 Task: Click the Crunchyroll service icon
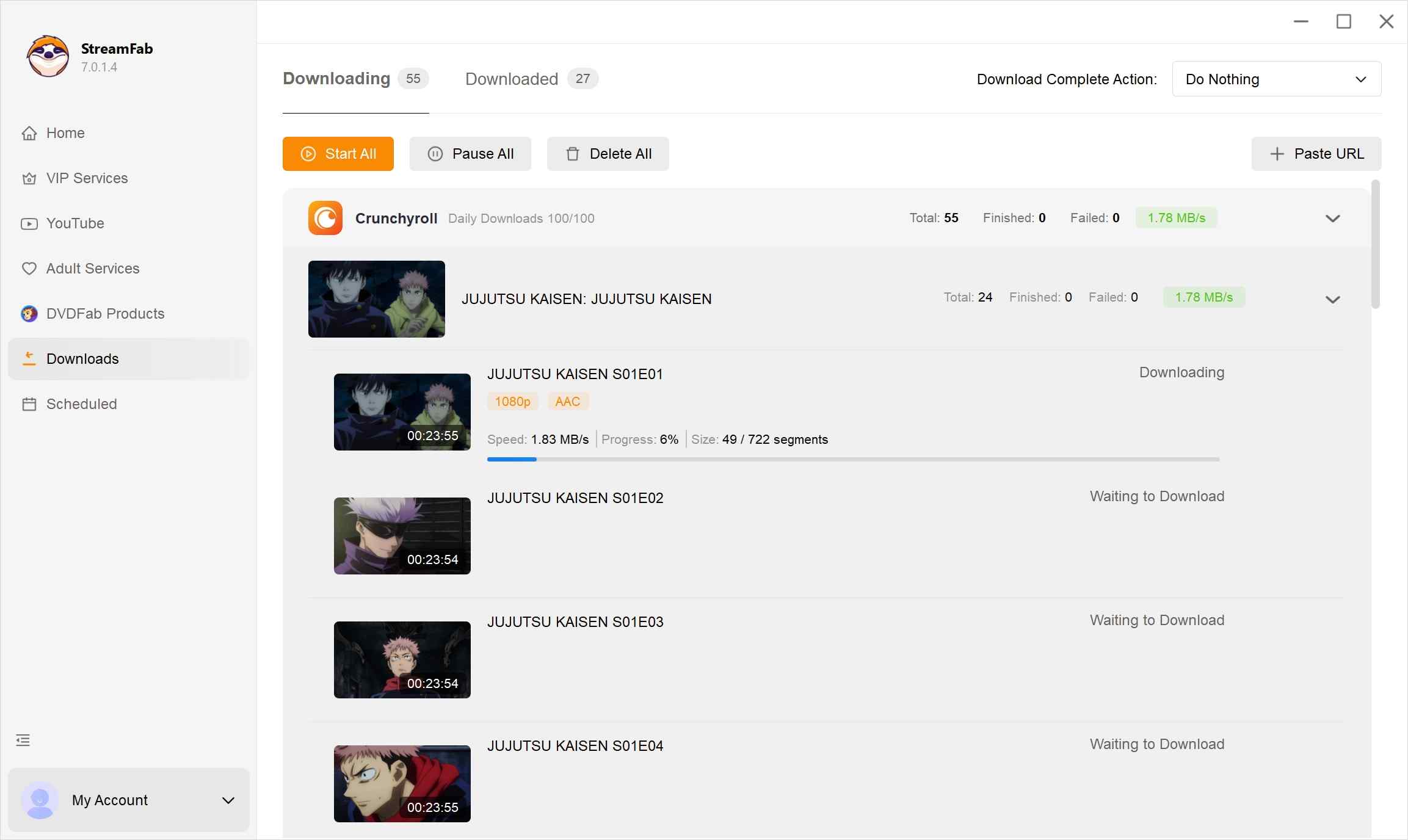[325, 218]
